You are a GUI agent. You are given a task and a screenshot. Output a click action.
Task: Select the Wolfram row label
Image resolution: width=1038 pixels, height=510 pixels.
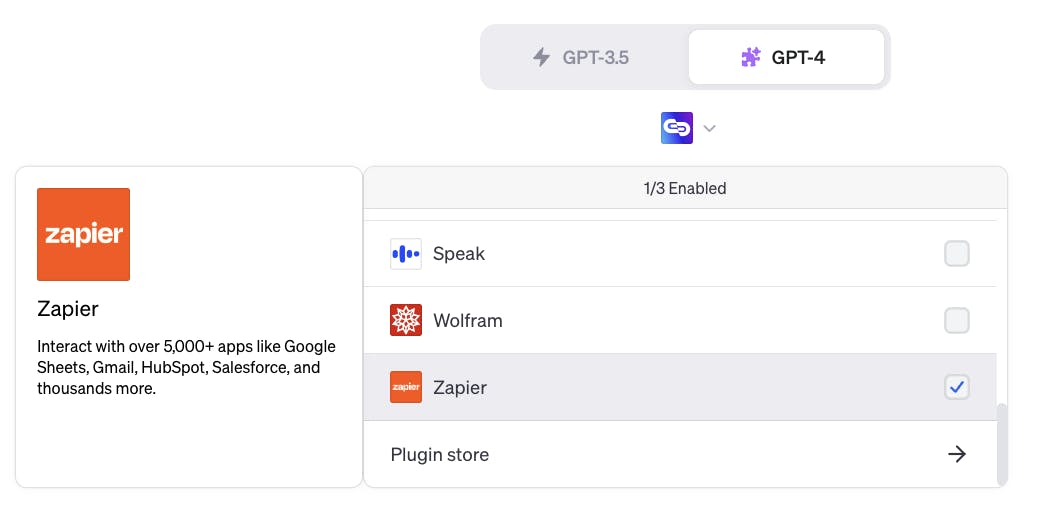coord(467,321)
